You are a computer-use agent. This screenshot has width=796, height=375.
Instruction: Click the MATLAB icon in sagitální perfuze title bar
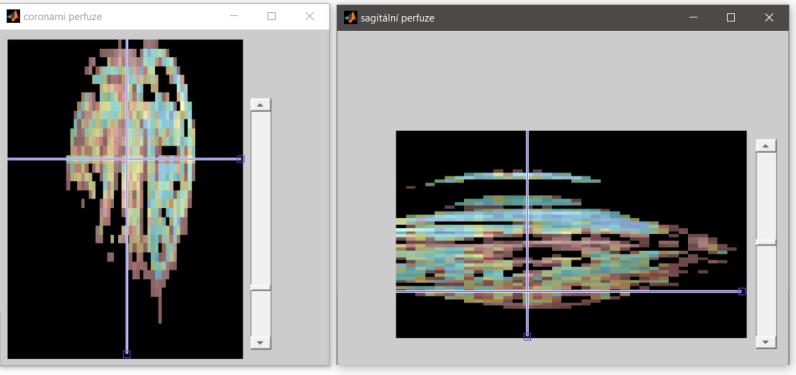click(350, 18)
